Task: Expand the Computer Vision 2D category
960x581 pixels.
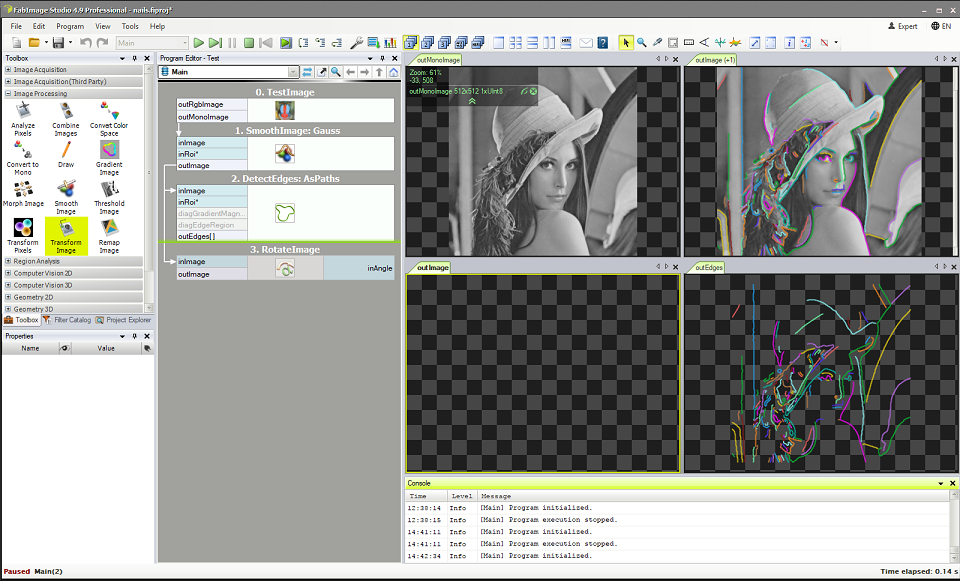Action: 8,273
